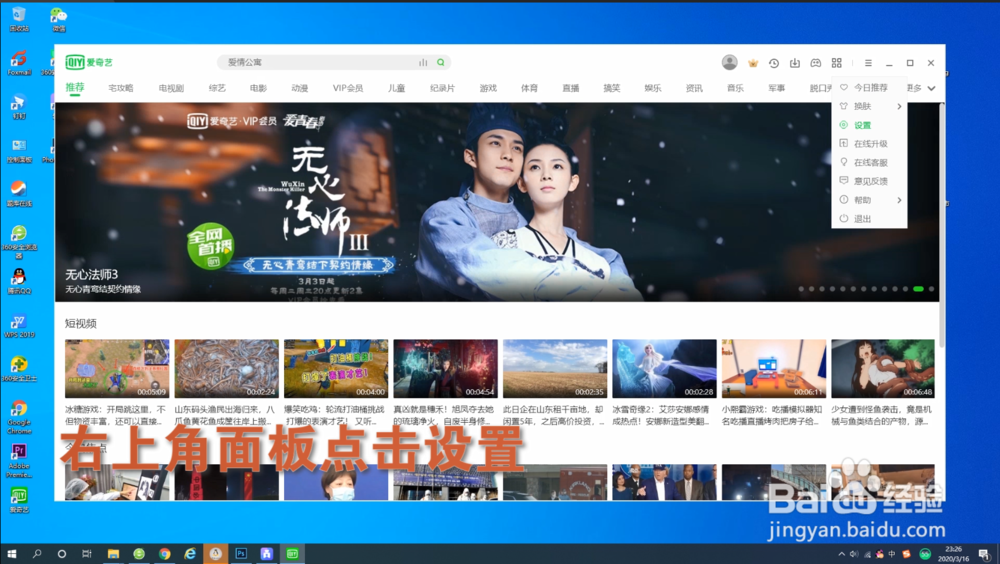Open the 音乐 tab

pos(735,88)
